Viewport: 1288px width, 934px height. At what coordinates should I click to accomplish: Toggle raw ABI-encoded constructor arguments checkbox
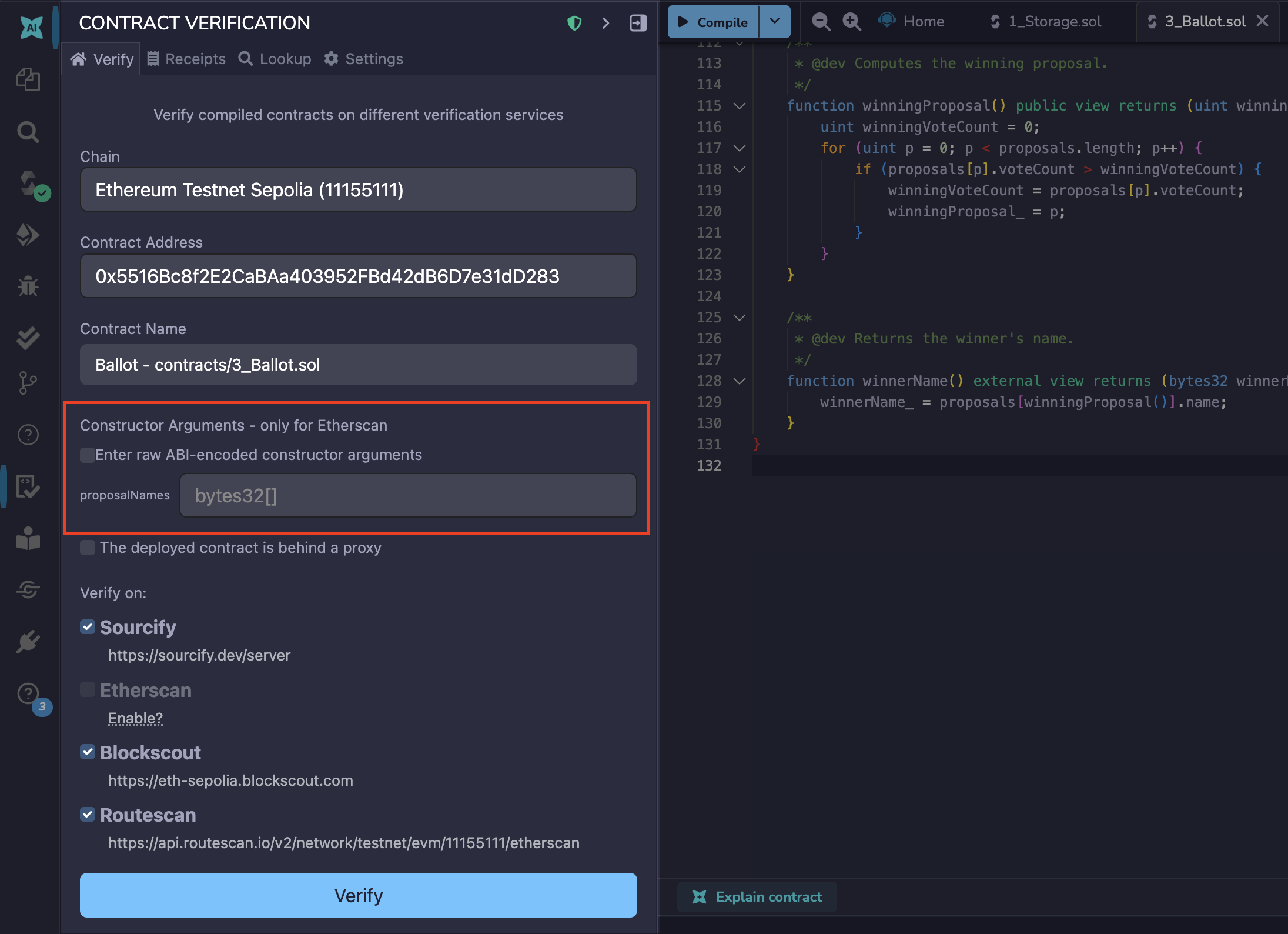(88, 455)
